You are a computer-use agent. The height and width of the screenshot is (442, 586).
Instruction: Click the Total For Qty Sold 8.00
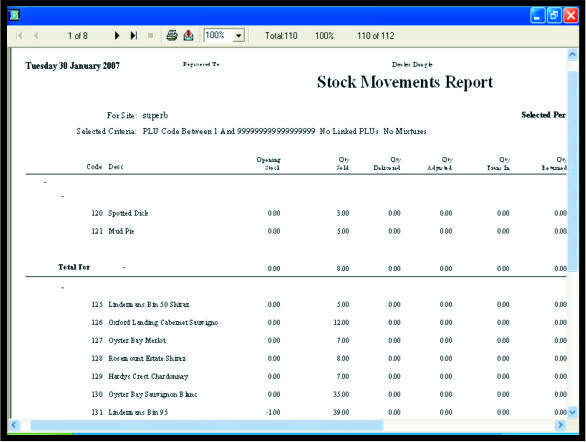click(343, 268)
